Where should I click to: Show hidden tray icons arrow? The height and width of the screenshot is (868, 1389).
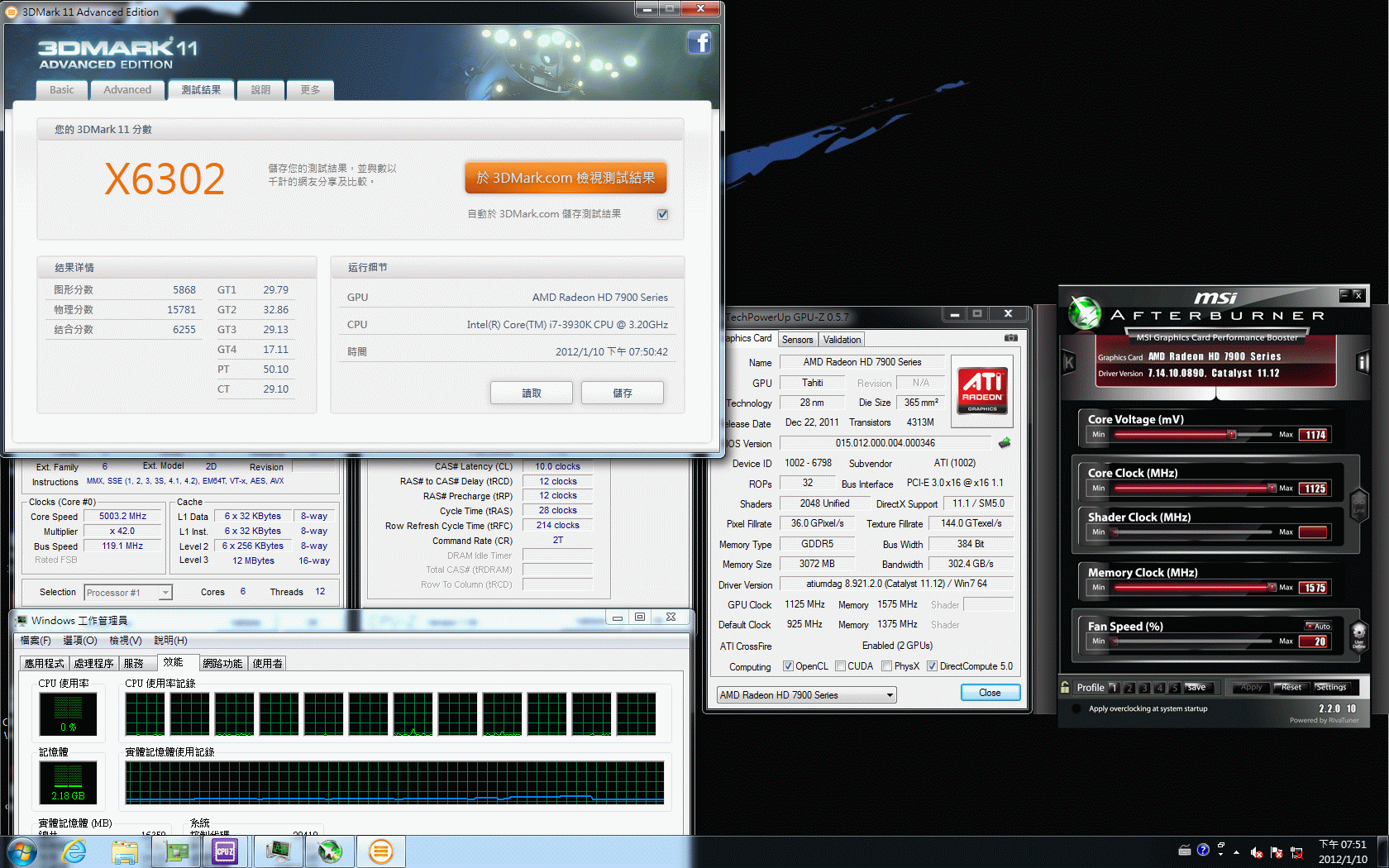[1237, 852]
